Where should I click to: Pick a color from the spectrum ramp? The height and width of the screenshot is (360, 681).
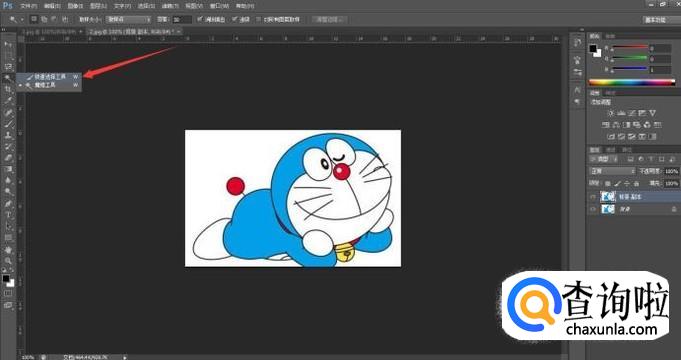pos(632,82)
